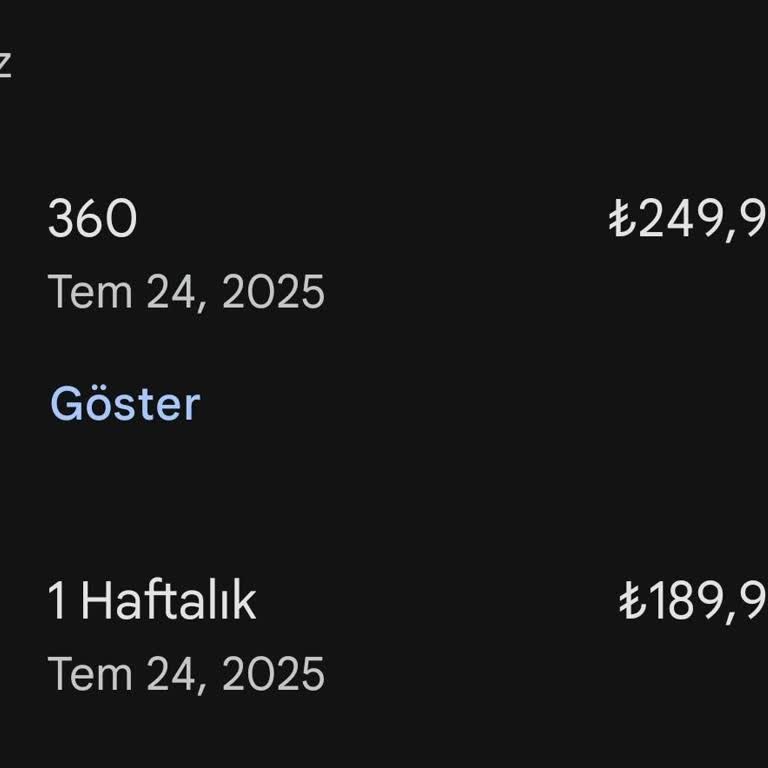Click the cut-off letter z at top left
Screen dimensions: 768x768
[4, 63]
